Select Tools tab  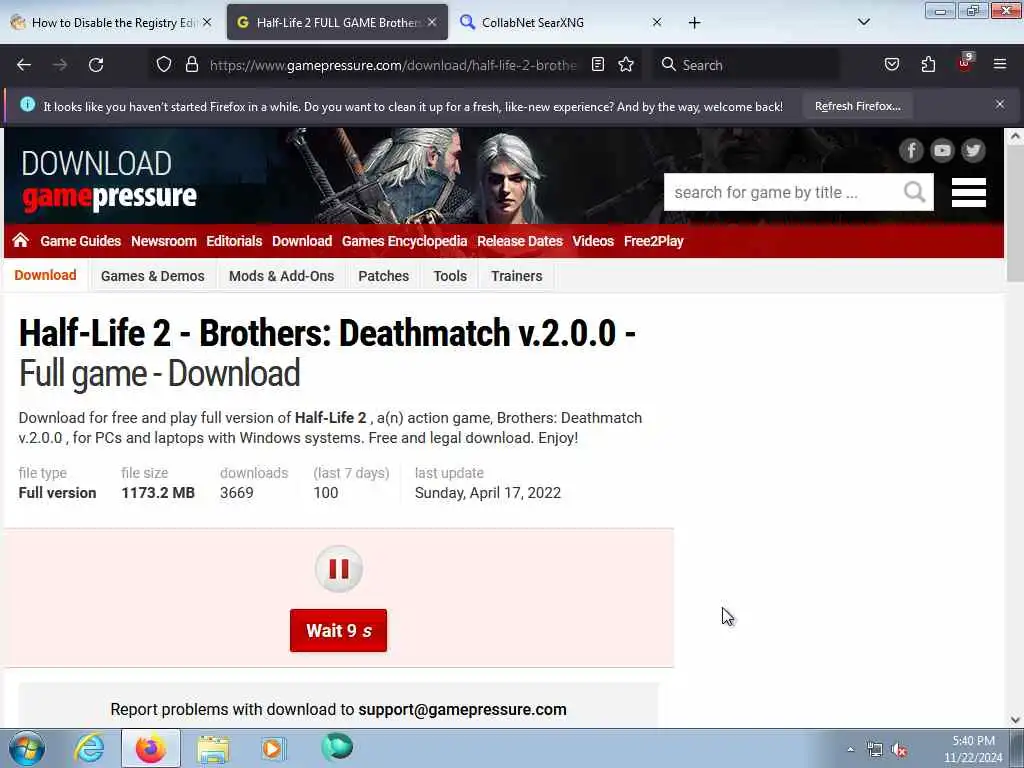pos(450,276)
